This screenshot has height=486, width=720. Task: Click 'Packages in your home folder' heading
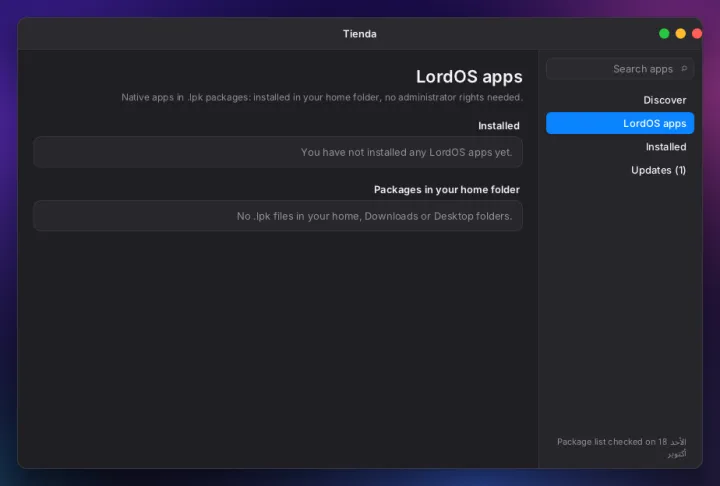point(447,190)
